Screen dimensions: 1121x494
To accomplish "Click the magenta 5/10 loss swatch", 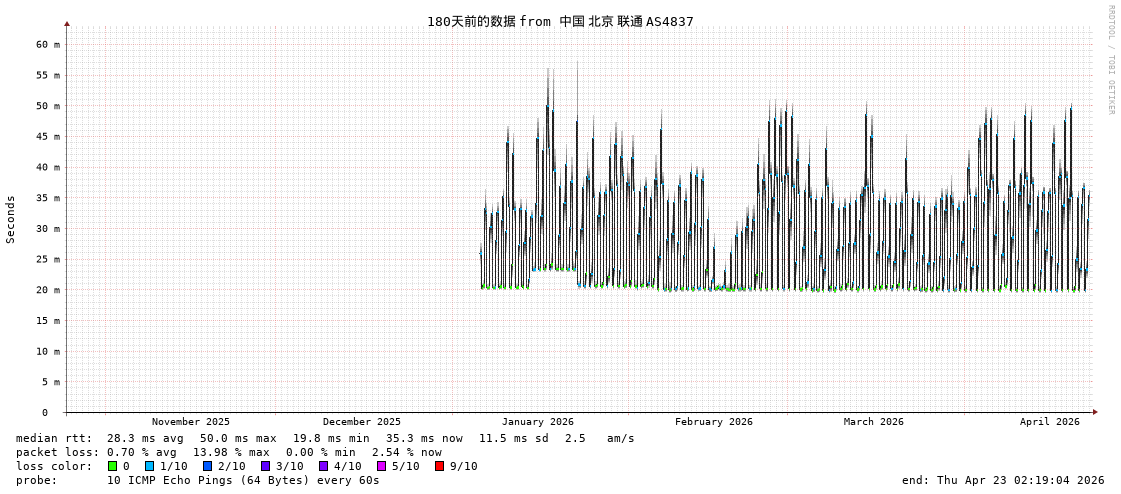I will (382, 466).
